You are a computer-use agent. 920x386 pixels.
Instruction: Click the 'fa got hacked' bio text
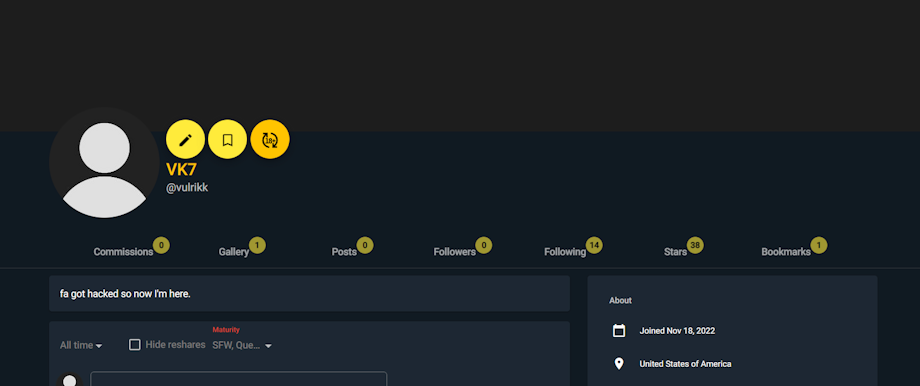click(x=125, y=293)
